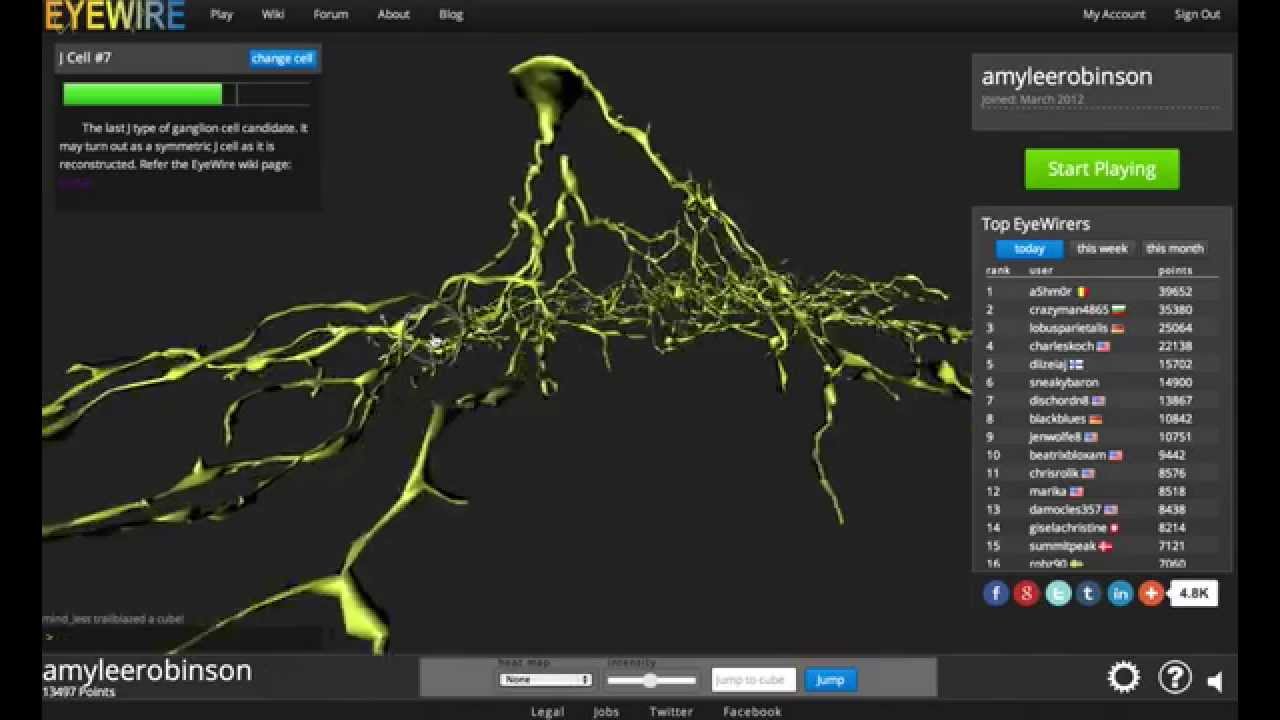Click the Top EyeWirers heading

1035,224
